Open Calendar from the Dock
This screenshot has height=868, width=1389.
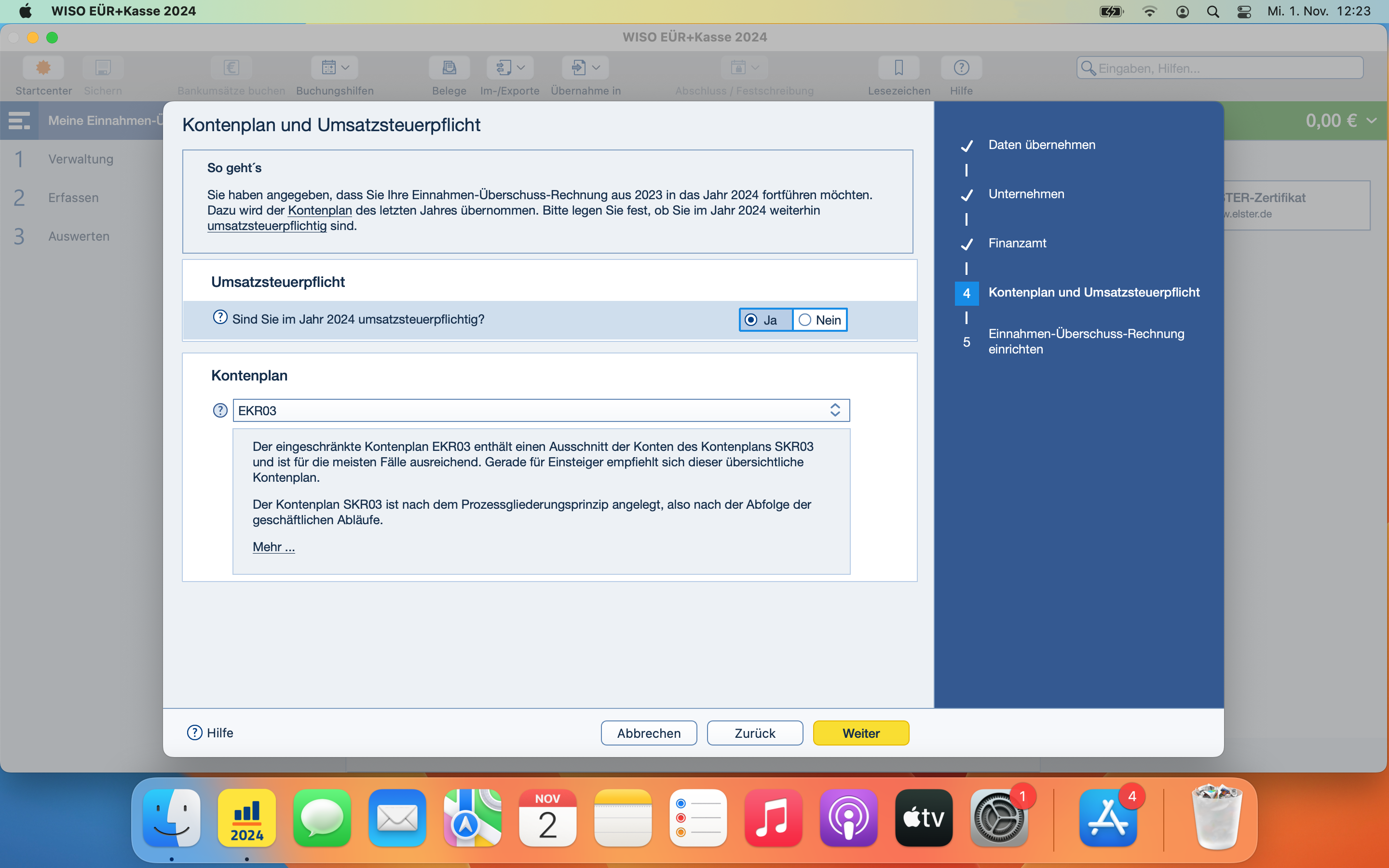pyautogui.click(x=547, y=817)
